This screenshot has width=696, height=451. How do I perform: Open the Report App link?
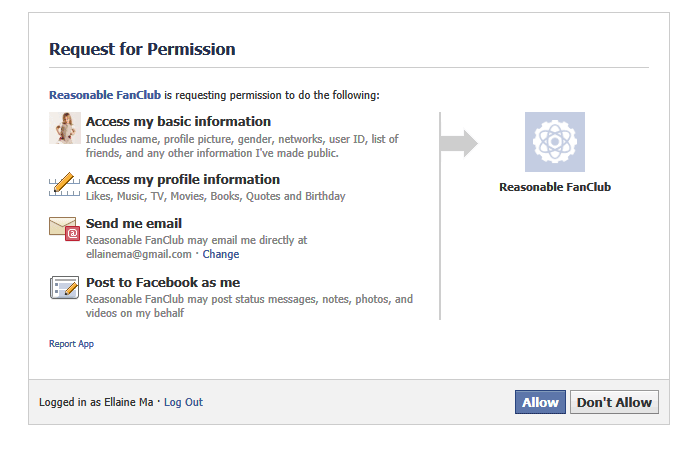coord(71,344)
